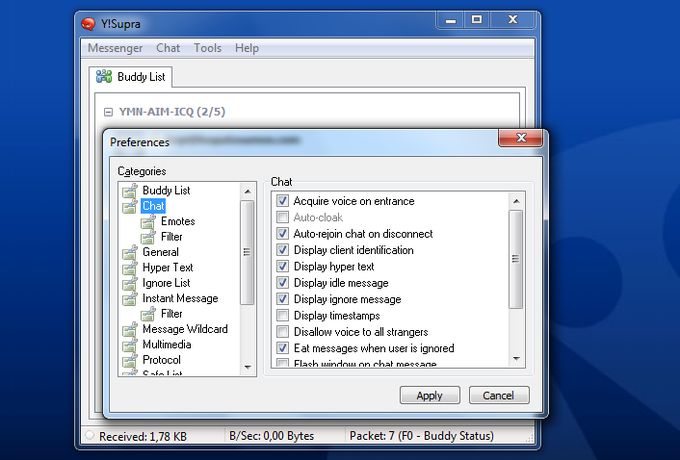Enable Disallow voice to all strangers
The image size is (680, 460).
click(x=282, y=332)
